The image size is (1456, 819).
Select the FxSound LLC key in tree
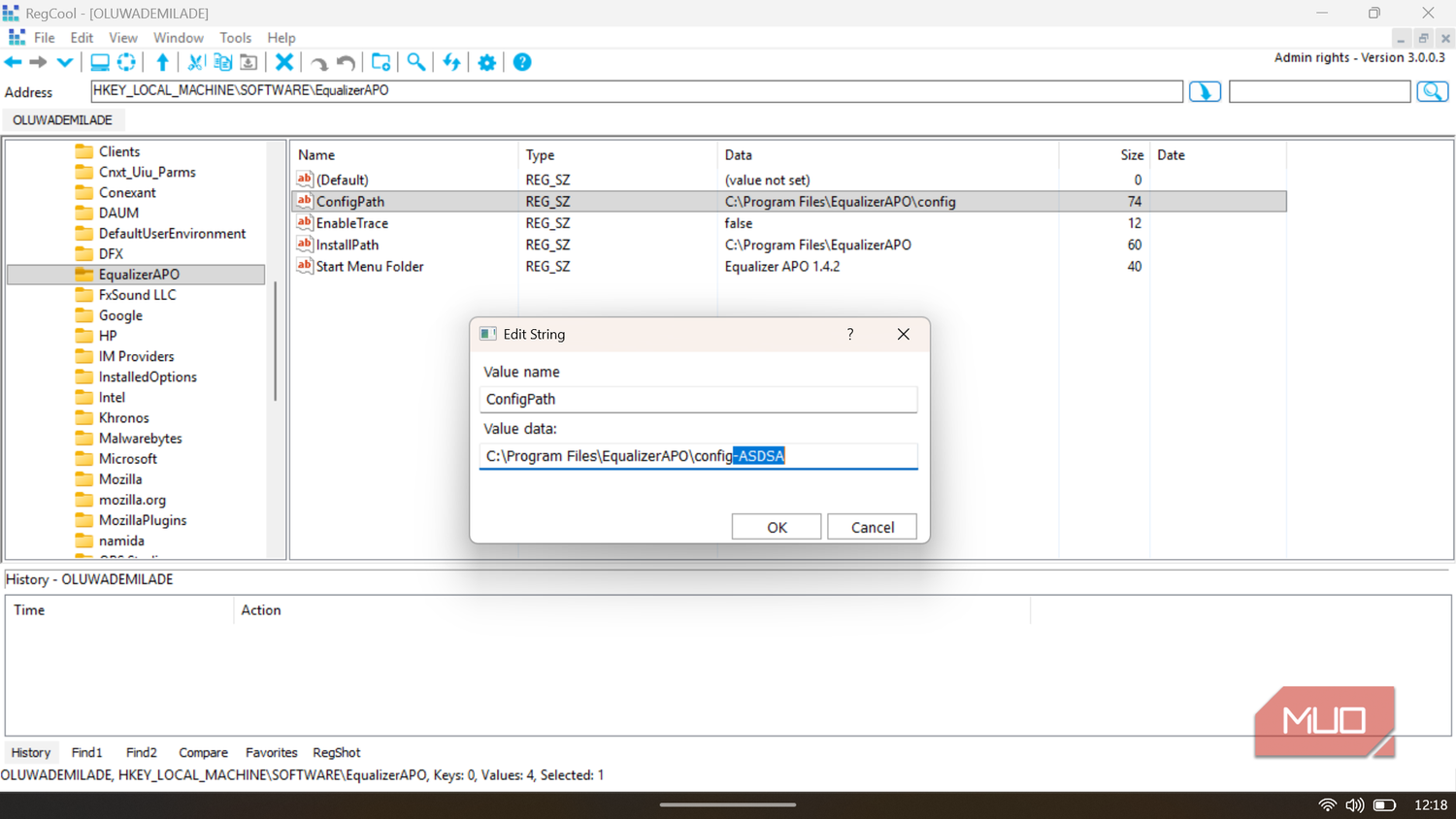(137, 295)
